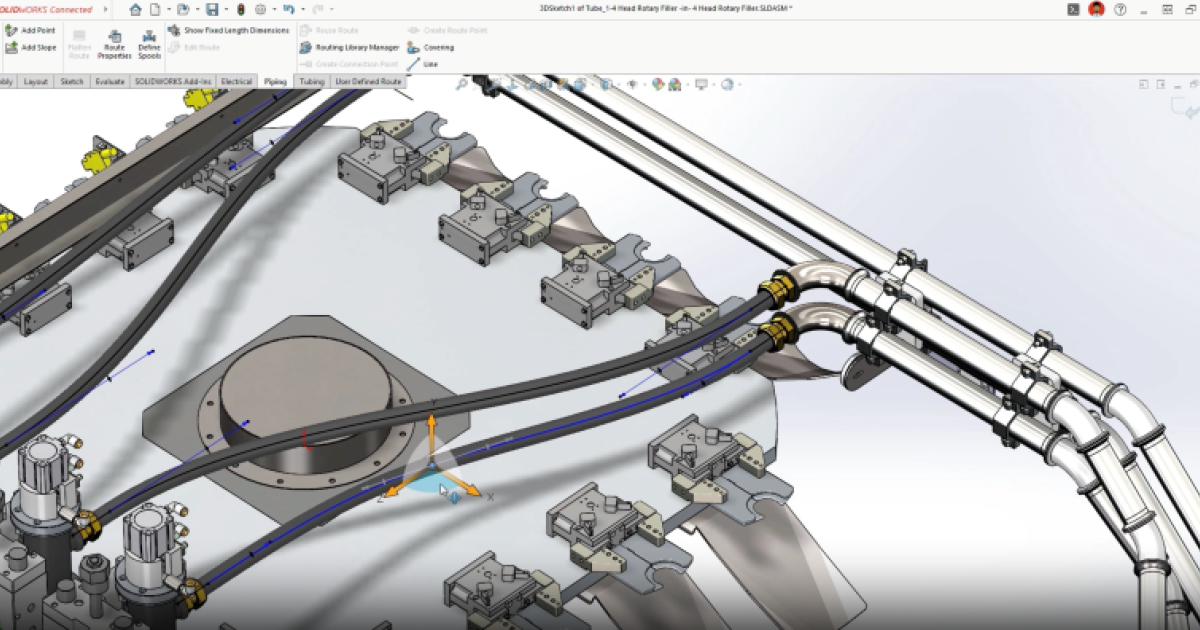Open Route Properties
The height and width of the screenshot is (630, 1200).
(x=115, y=45)
